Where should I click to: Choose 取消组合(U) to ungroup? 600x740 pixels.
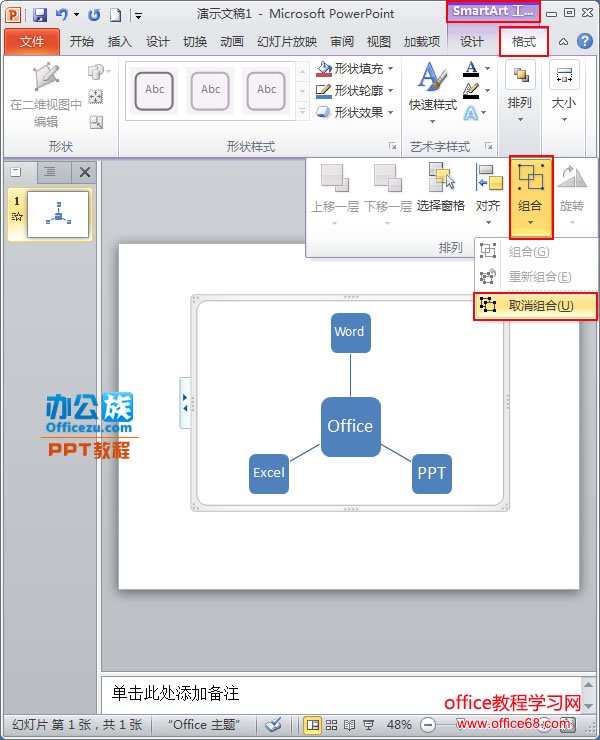point(536,306)
